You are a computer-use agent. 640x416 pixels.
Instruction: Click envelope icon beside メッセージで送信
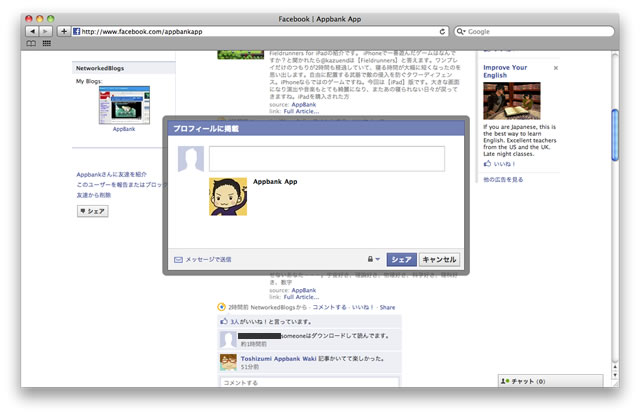point(178,260)
